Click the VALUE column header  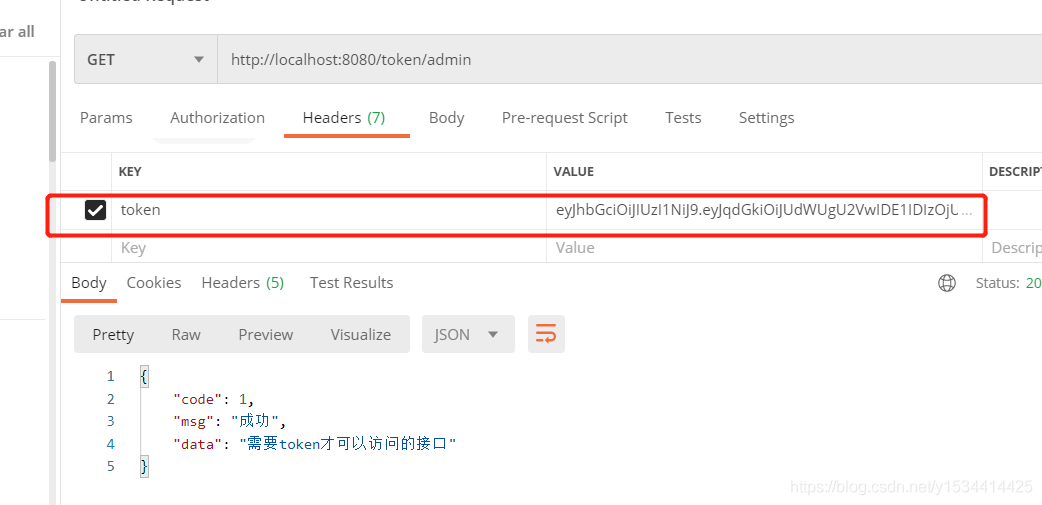click(x=573, y=171)
